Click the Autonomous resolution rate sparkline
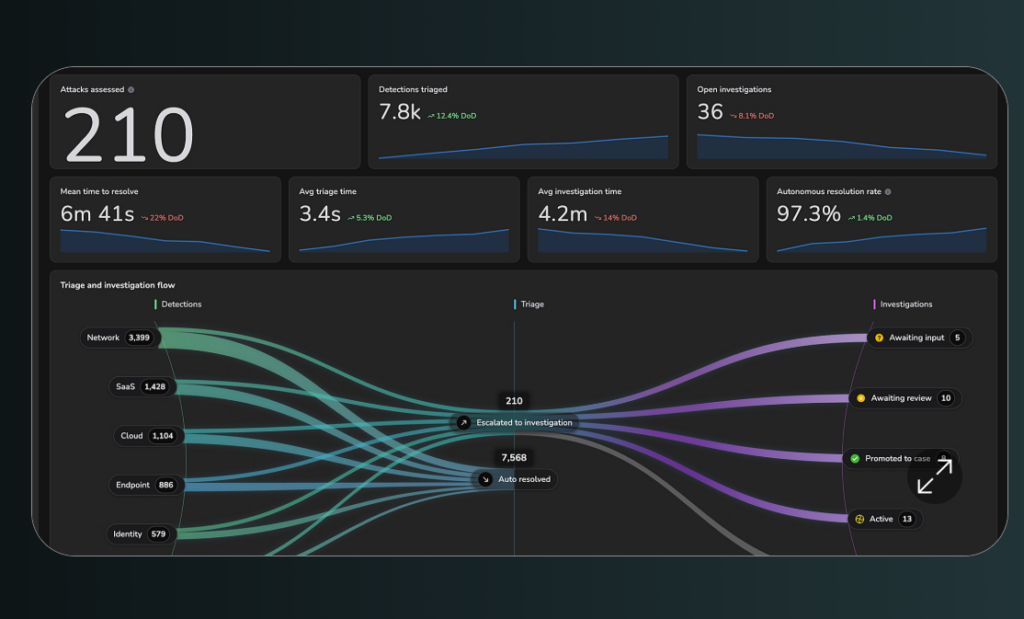1024x619 pixels. 882,240
